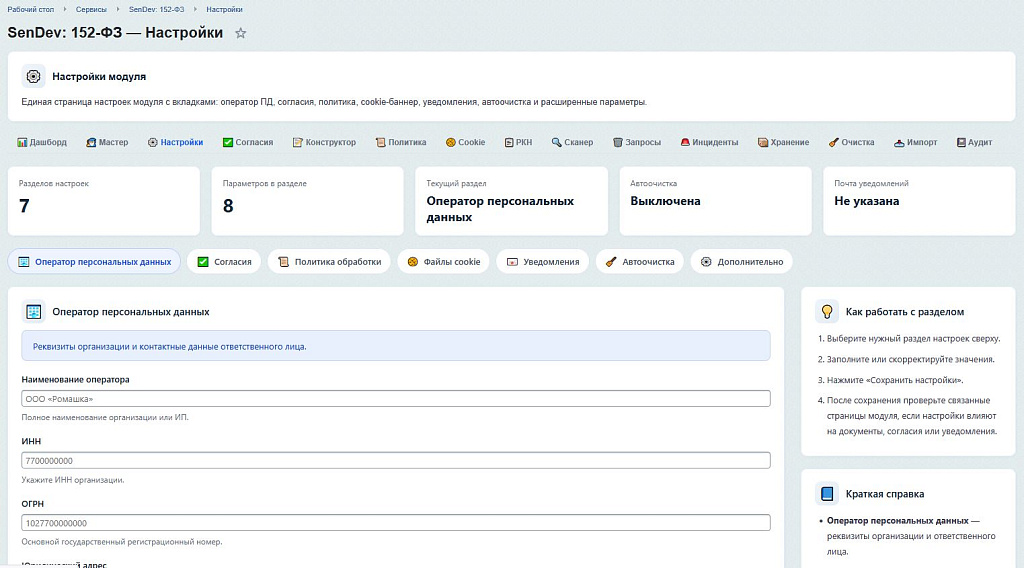Viewport: 1024px width, 568px height.
Task: Open the Автоочистка settings tab
Action: [640, 262]
